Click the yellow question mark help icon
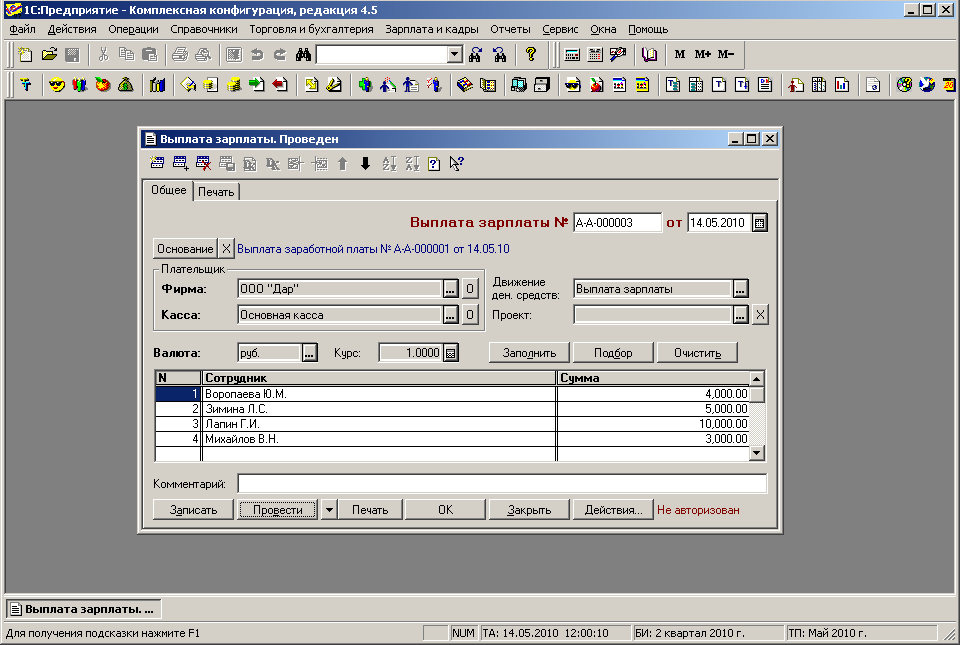 coord(531,54)
